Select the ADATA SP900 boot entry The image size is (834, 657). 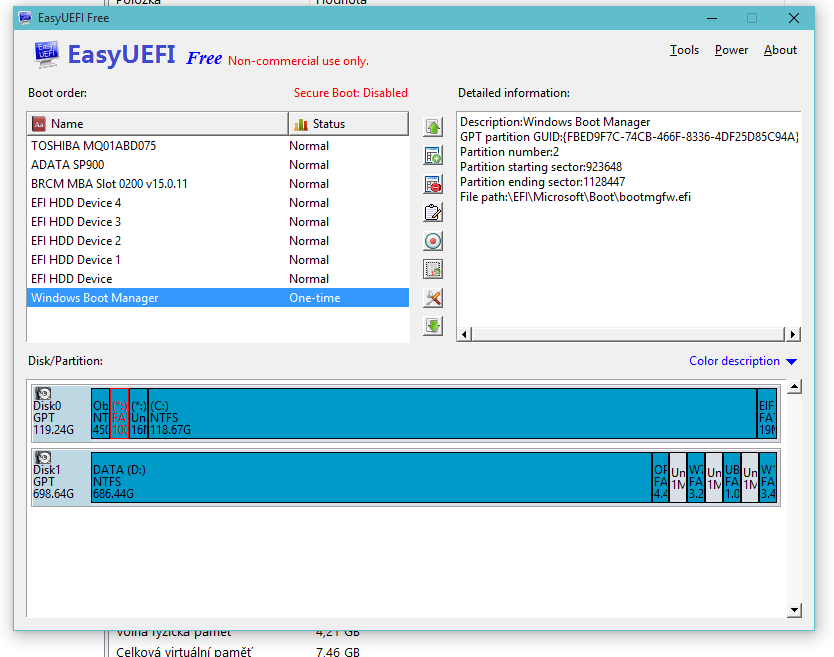(218, 165)
